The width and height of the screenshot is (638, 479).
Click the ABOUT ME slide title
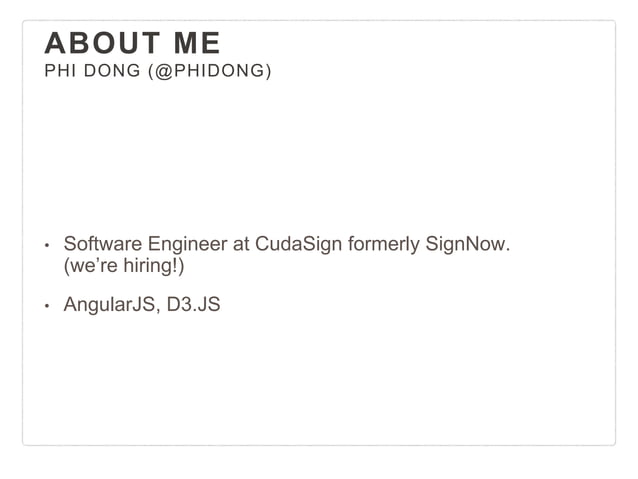[132, 43]
